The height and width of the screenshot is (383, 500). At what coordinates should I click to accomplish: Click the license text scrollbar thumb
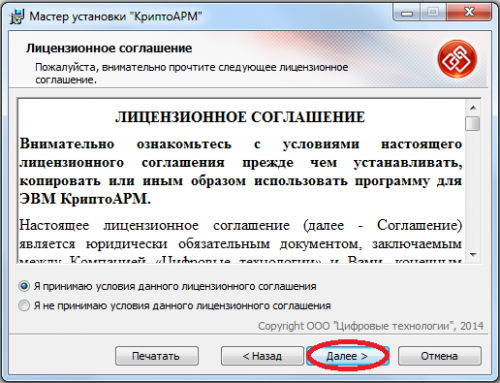473,123
